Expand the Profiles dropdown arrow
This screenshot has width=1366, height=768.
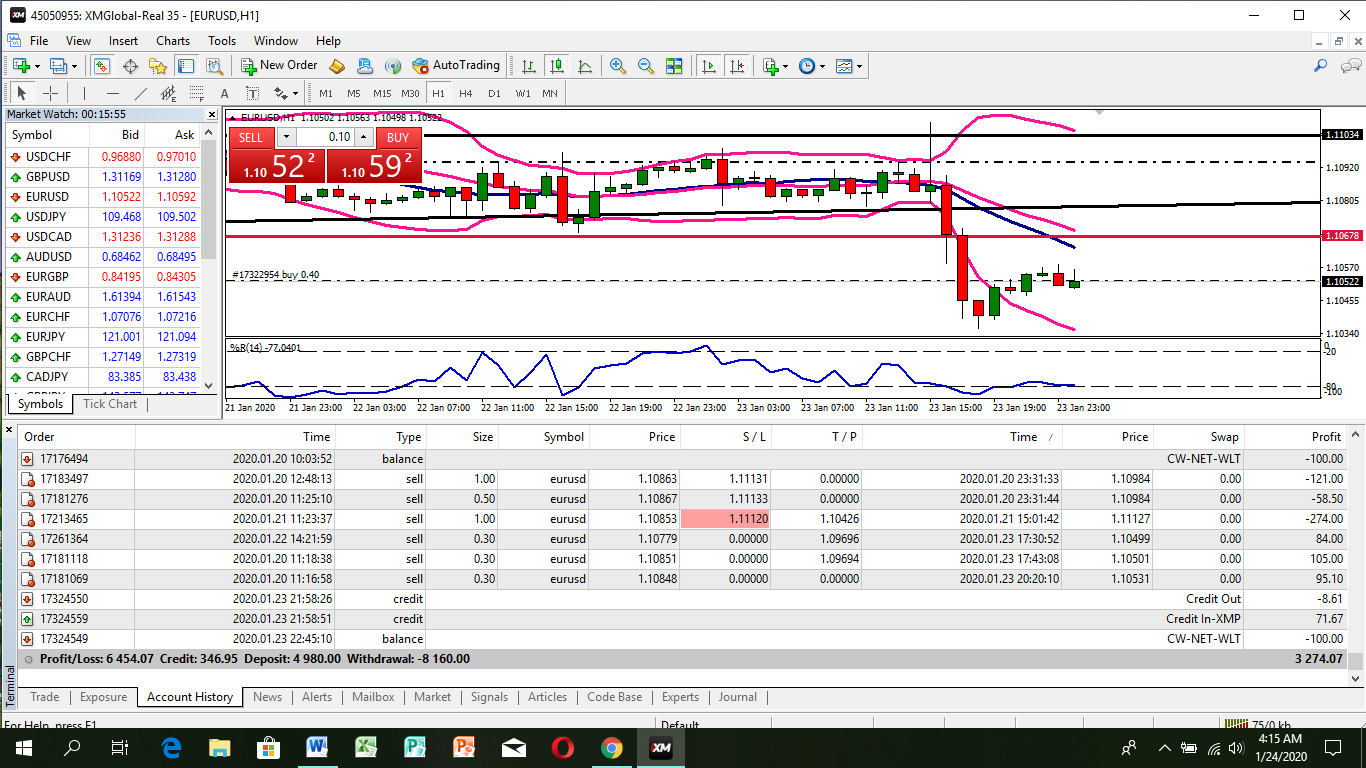click(74, 66)
